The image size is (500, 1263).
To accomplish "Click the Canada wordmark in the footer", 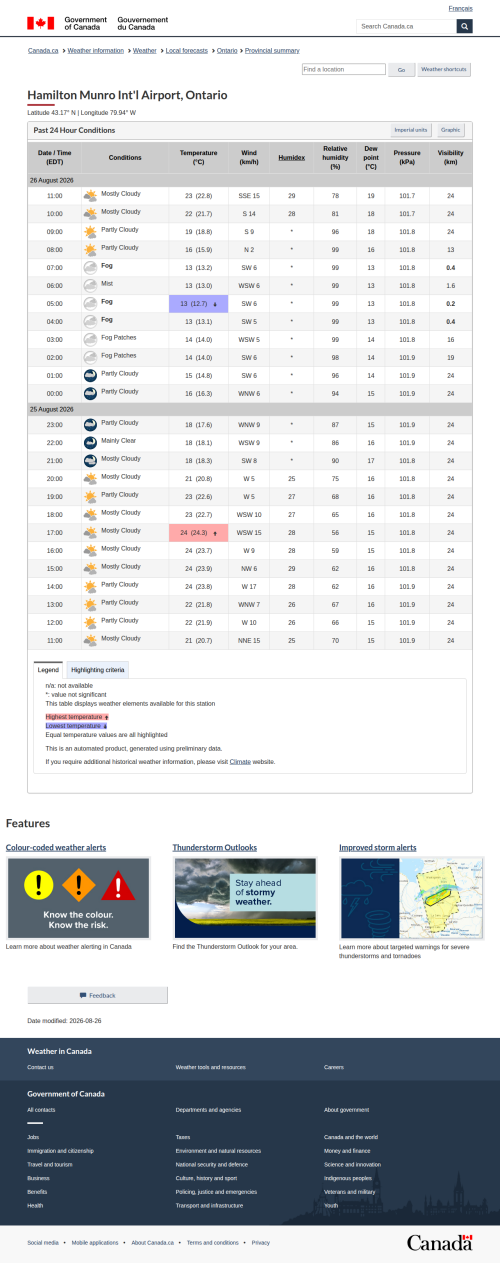I will coord(439,1242).
